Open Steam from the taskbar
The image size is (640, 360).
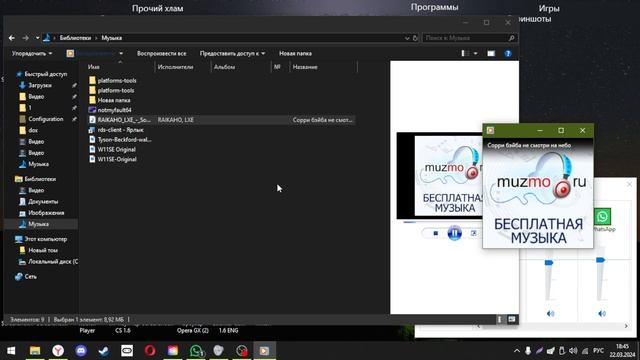(104, 351)
